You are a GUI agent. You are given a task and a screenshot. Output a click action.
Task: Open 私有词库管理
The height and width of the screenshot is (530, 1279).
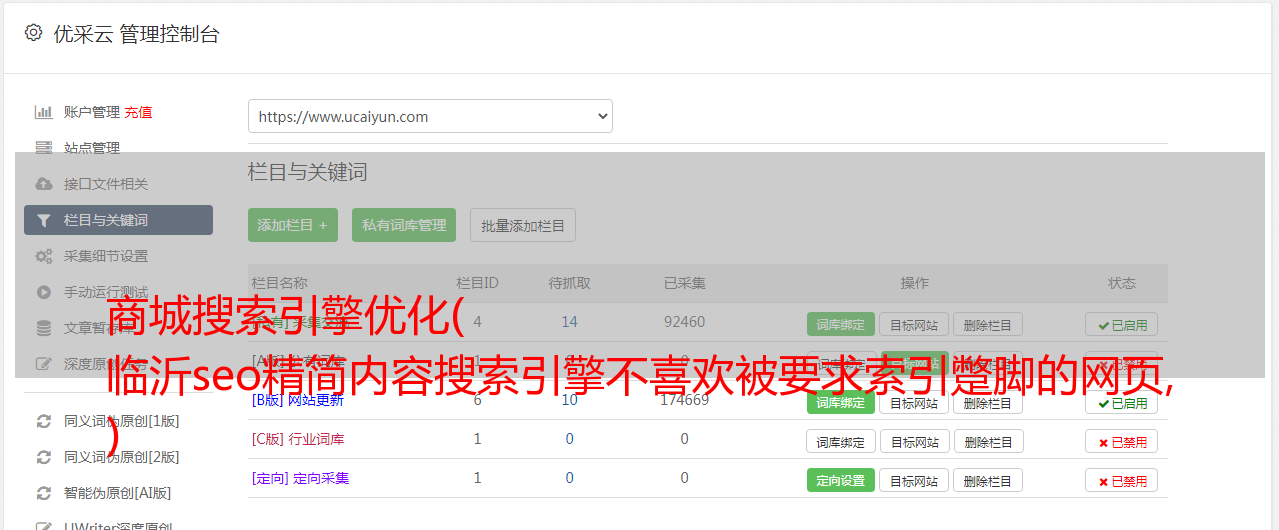[x=404, y=225]
